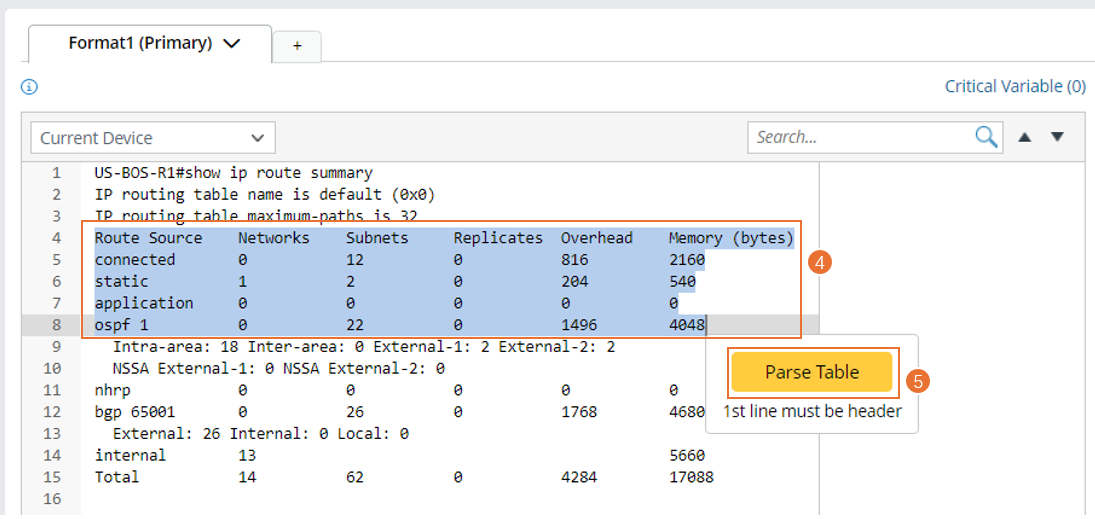
Task: Click value 816 in connected row
Action: [x=575, y=260]
